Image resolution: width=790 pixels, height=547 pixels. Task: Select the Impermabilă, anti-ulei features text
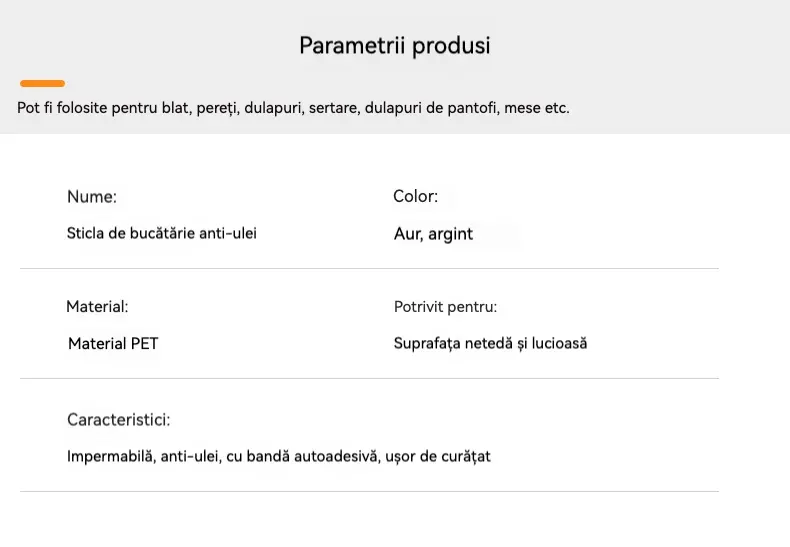click(x=279, y=457)
